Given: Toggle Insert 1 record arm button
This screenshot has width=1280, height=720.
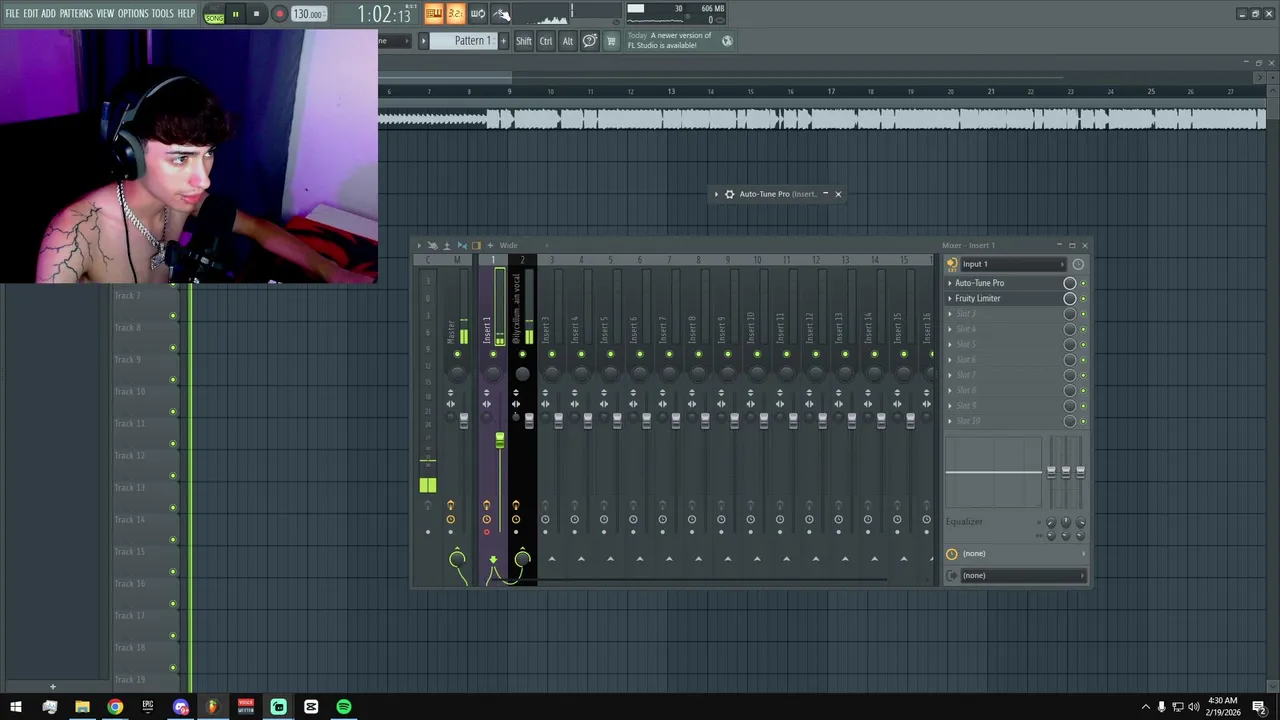Looking at the screenshot, I should pos(487,532).
